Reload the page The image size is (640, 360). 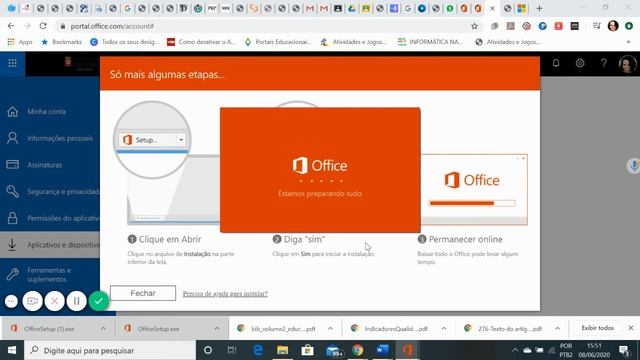[x=43, y=26]
